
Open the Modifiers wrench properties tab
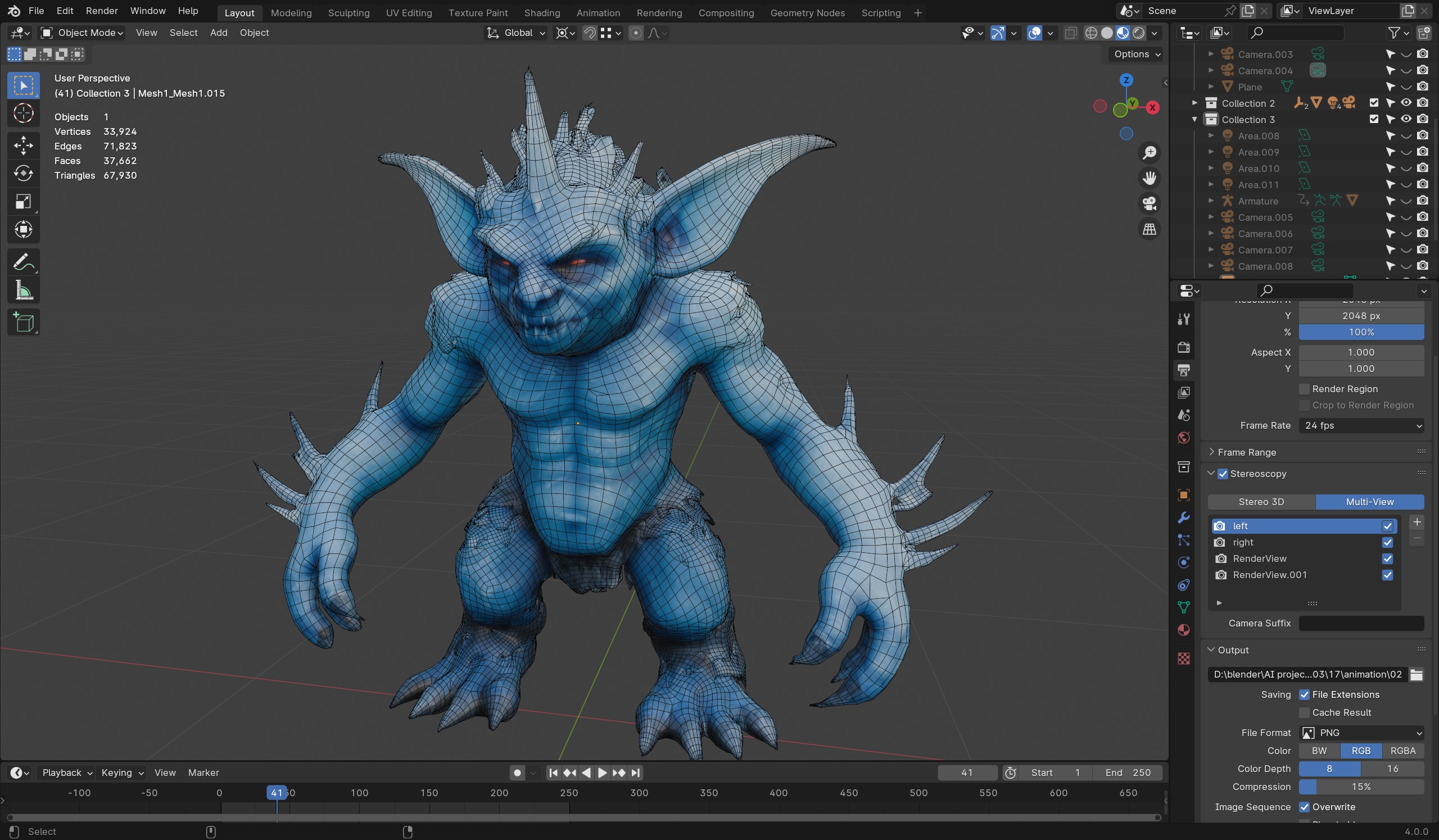point(1184,517)
